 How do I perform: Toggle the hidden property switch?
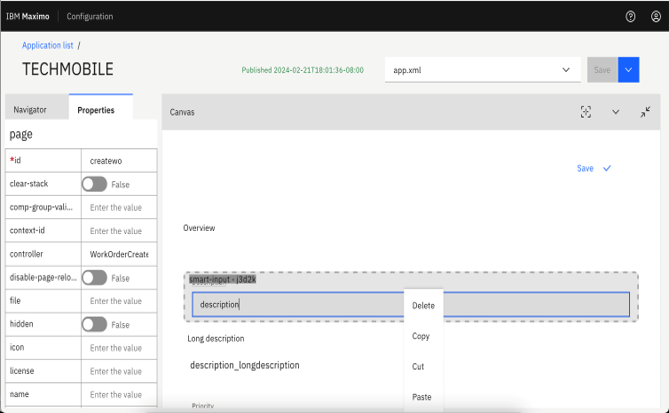point(94,324)
